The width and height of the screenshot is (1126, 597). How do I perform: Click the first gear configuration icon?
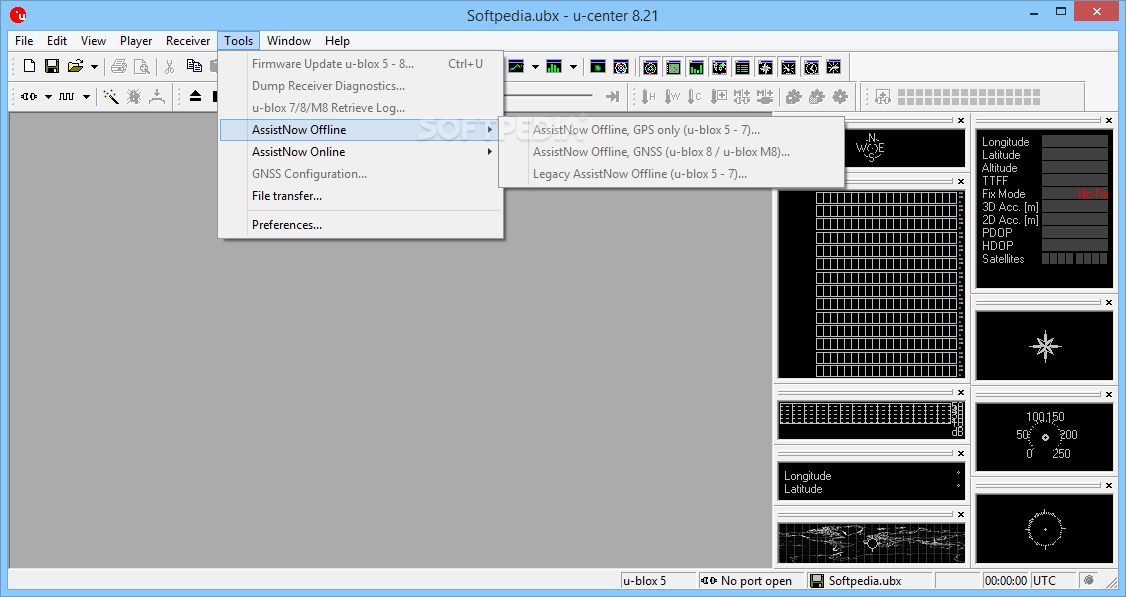point(794,96)
